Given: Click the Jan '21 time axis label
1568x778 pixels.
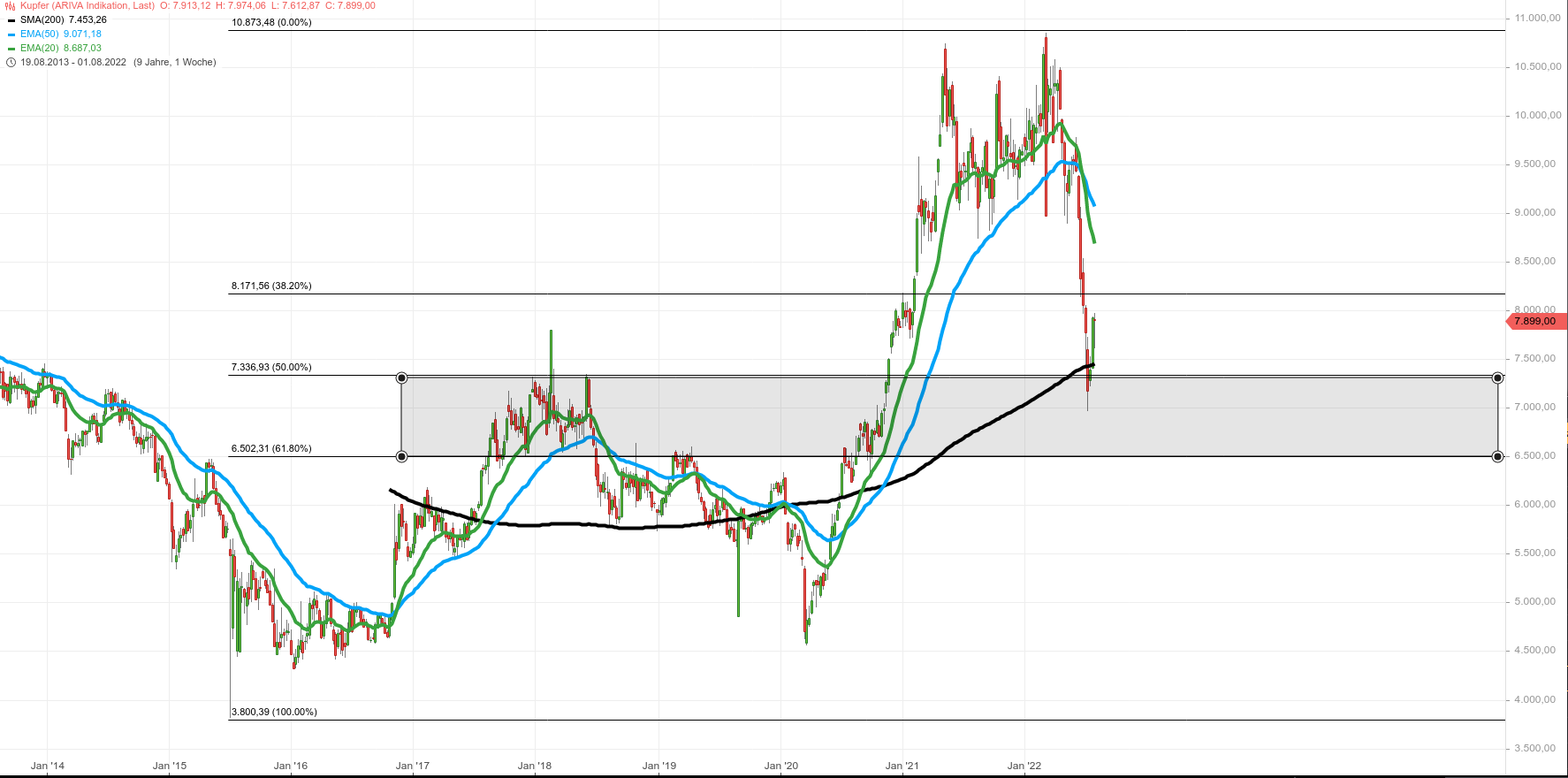Looking at the screenshot, I should click(902, 766).
